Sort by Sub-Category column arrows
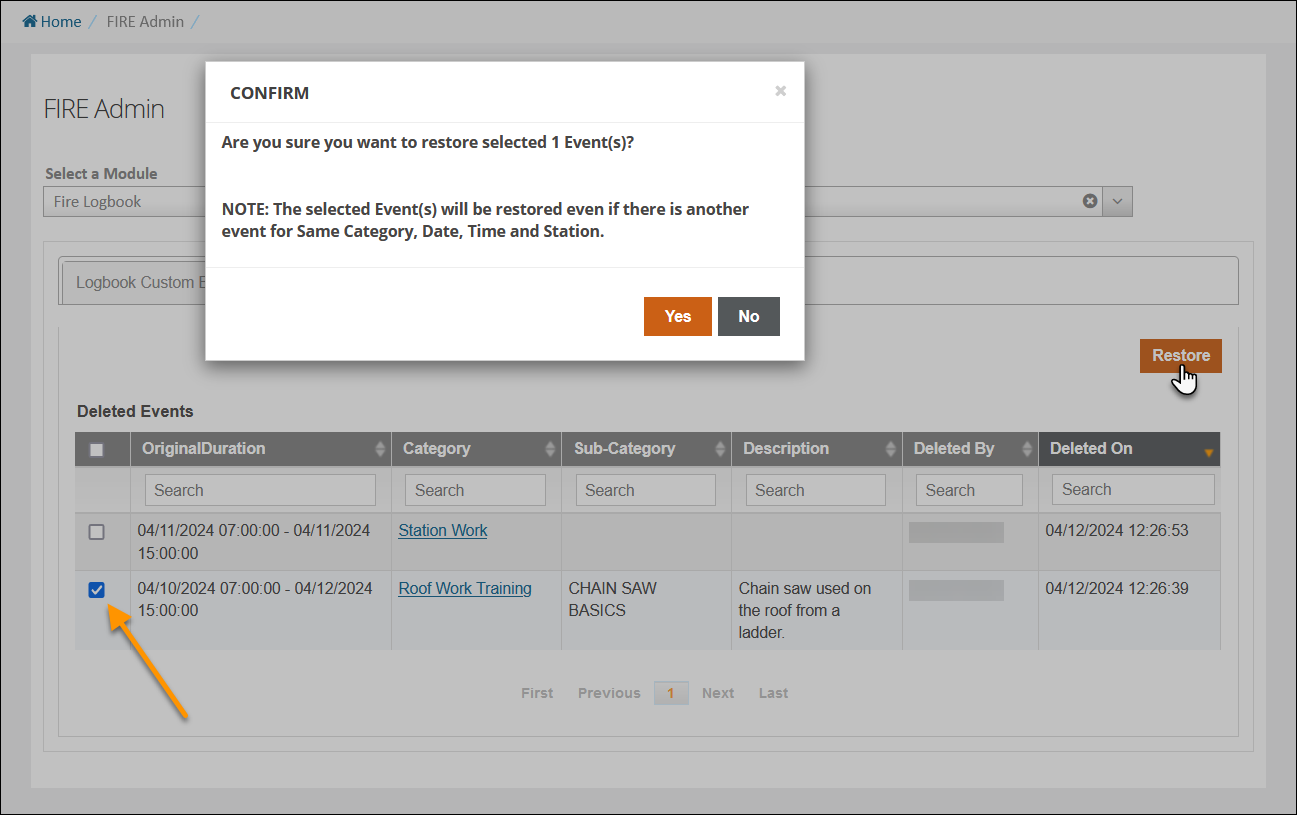 click(720, 450)
